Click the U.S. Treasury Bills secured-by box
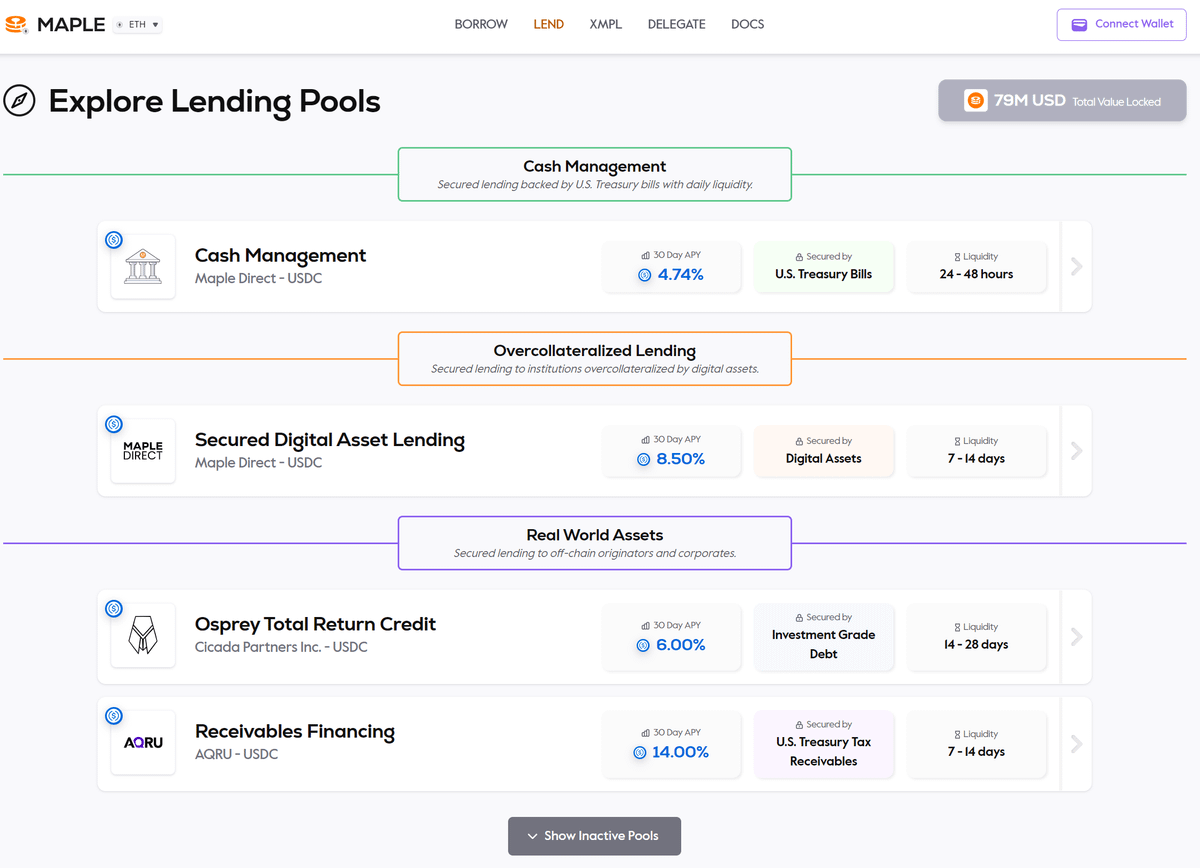 click(x=824, y=267)
